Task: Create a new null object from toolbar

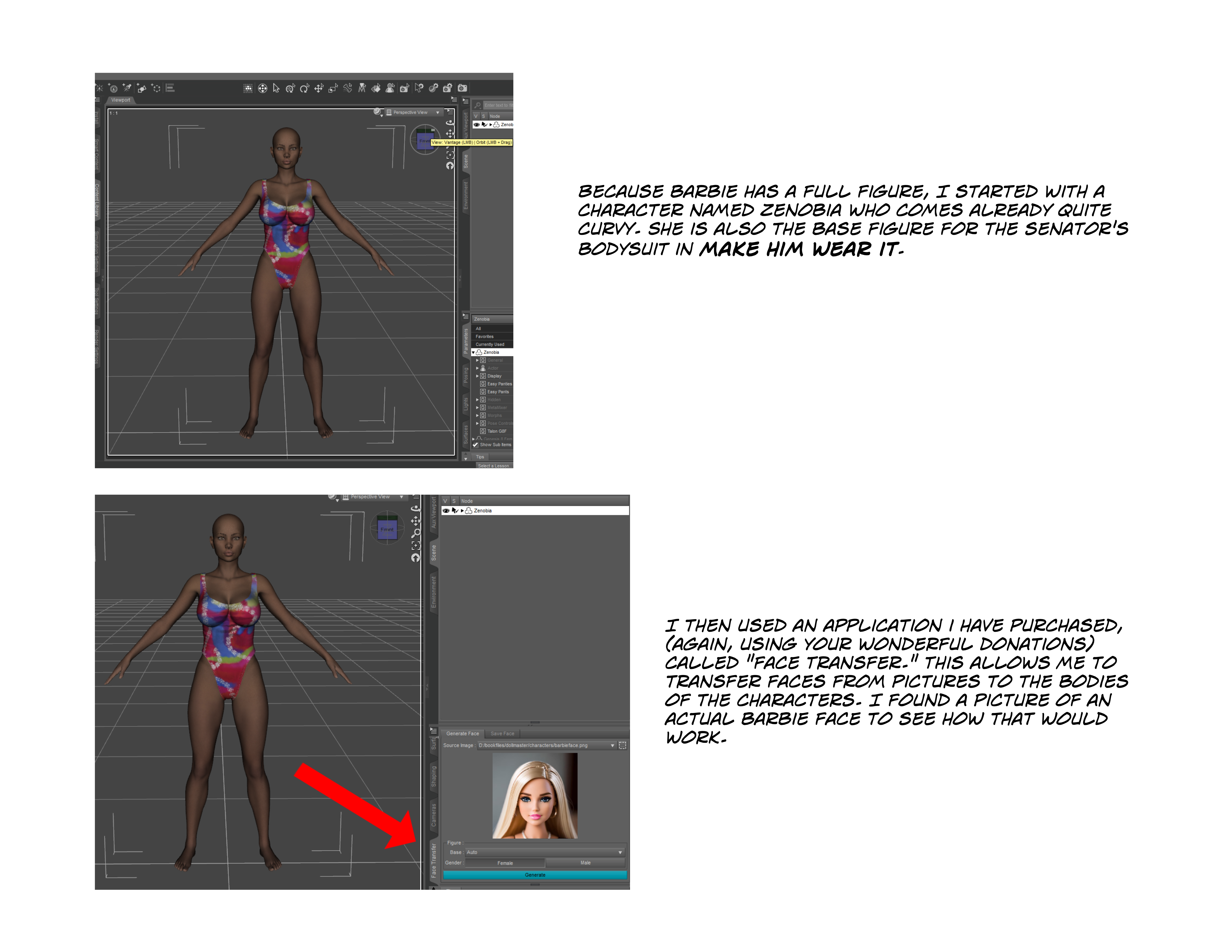Action: coord(156,88)
